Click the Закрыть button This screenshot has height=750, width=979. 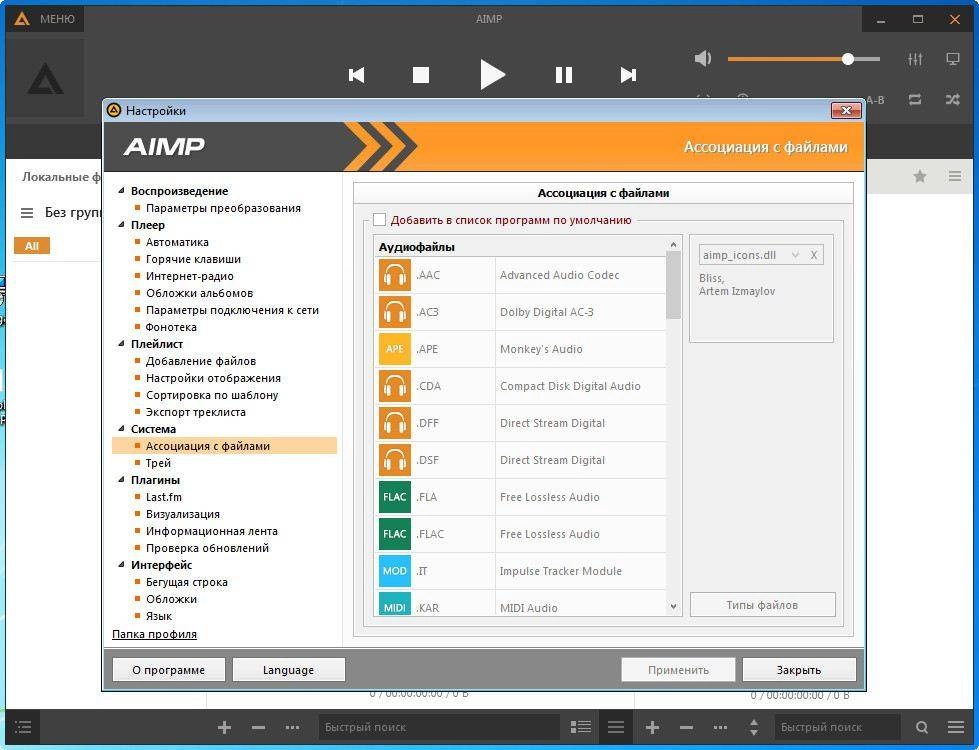pos(799,669)
